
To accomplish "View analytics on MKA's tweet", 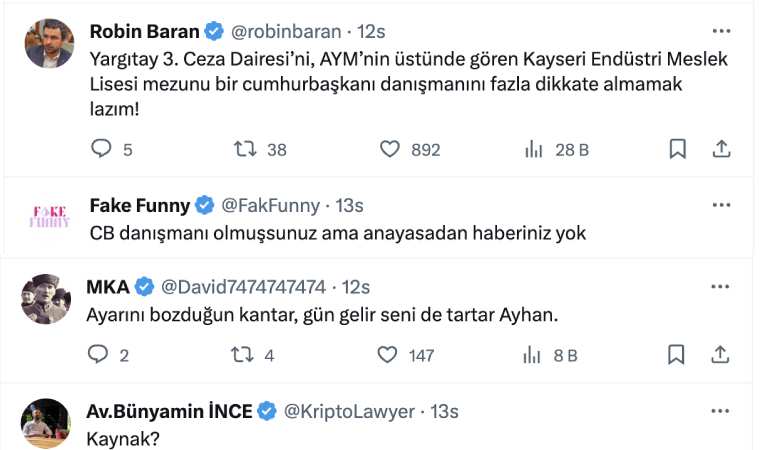I will point(534,354).
